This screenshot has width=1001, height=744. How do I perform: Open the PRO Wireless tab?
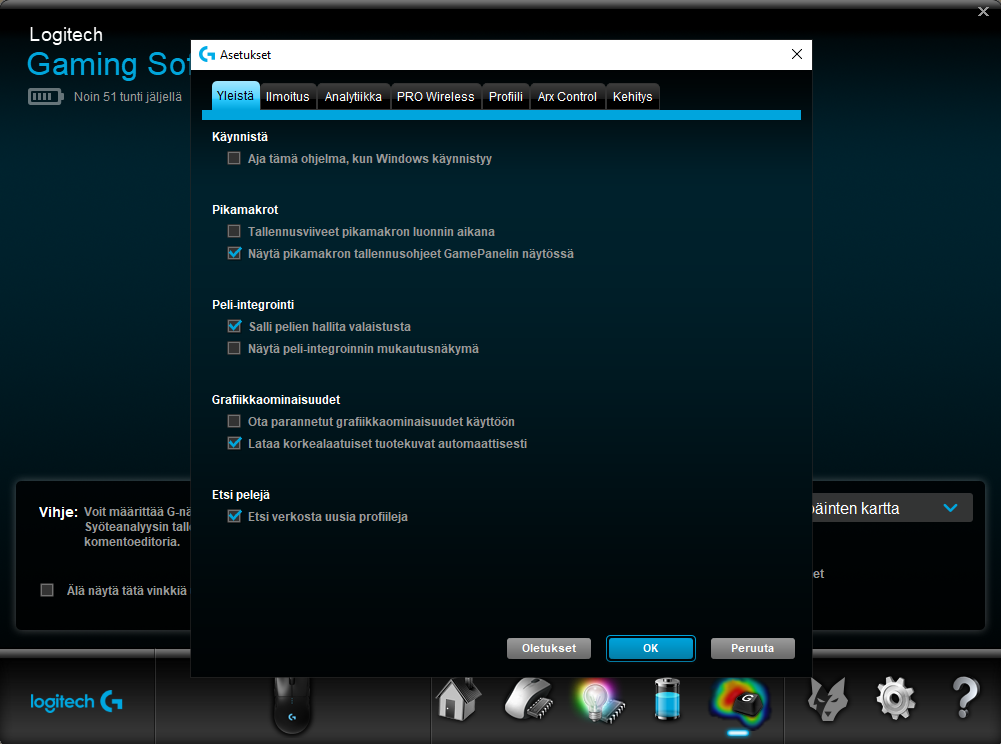435,96
